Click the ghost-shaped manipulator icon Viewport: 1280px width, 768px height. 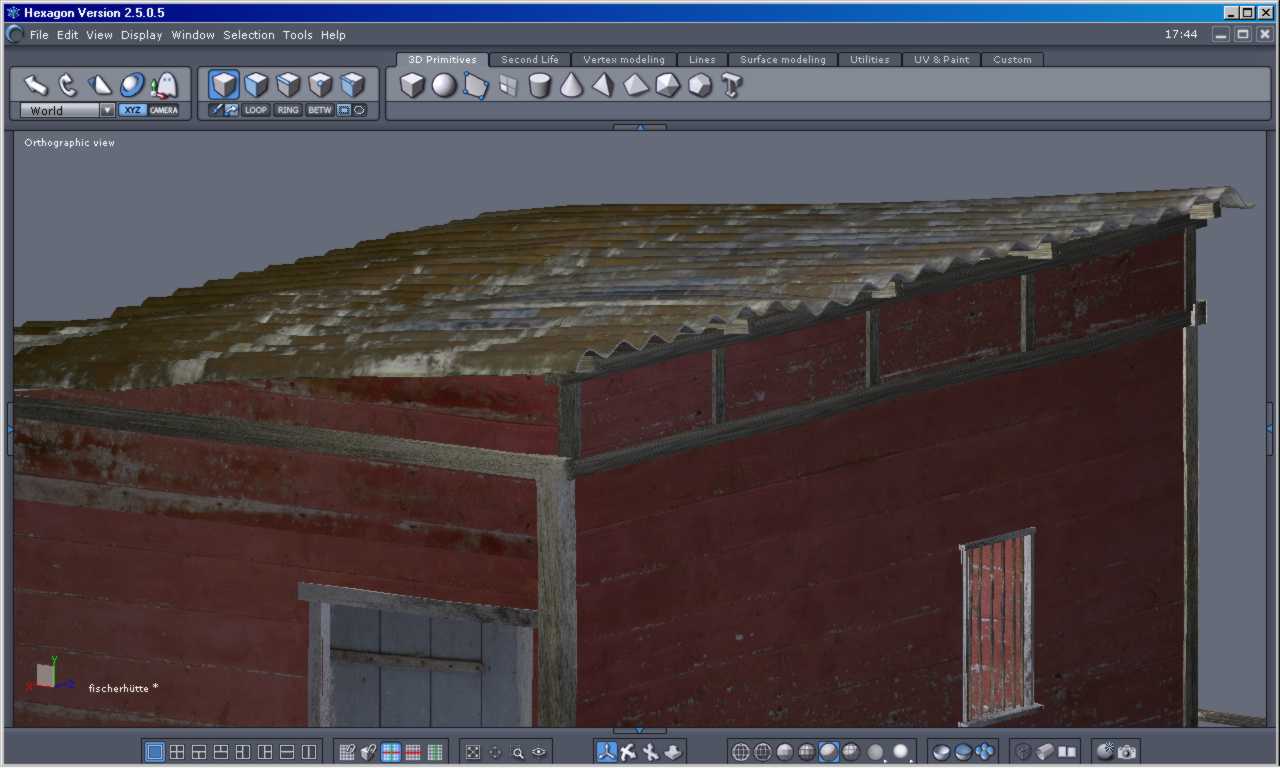click(164, 85)
